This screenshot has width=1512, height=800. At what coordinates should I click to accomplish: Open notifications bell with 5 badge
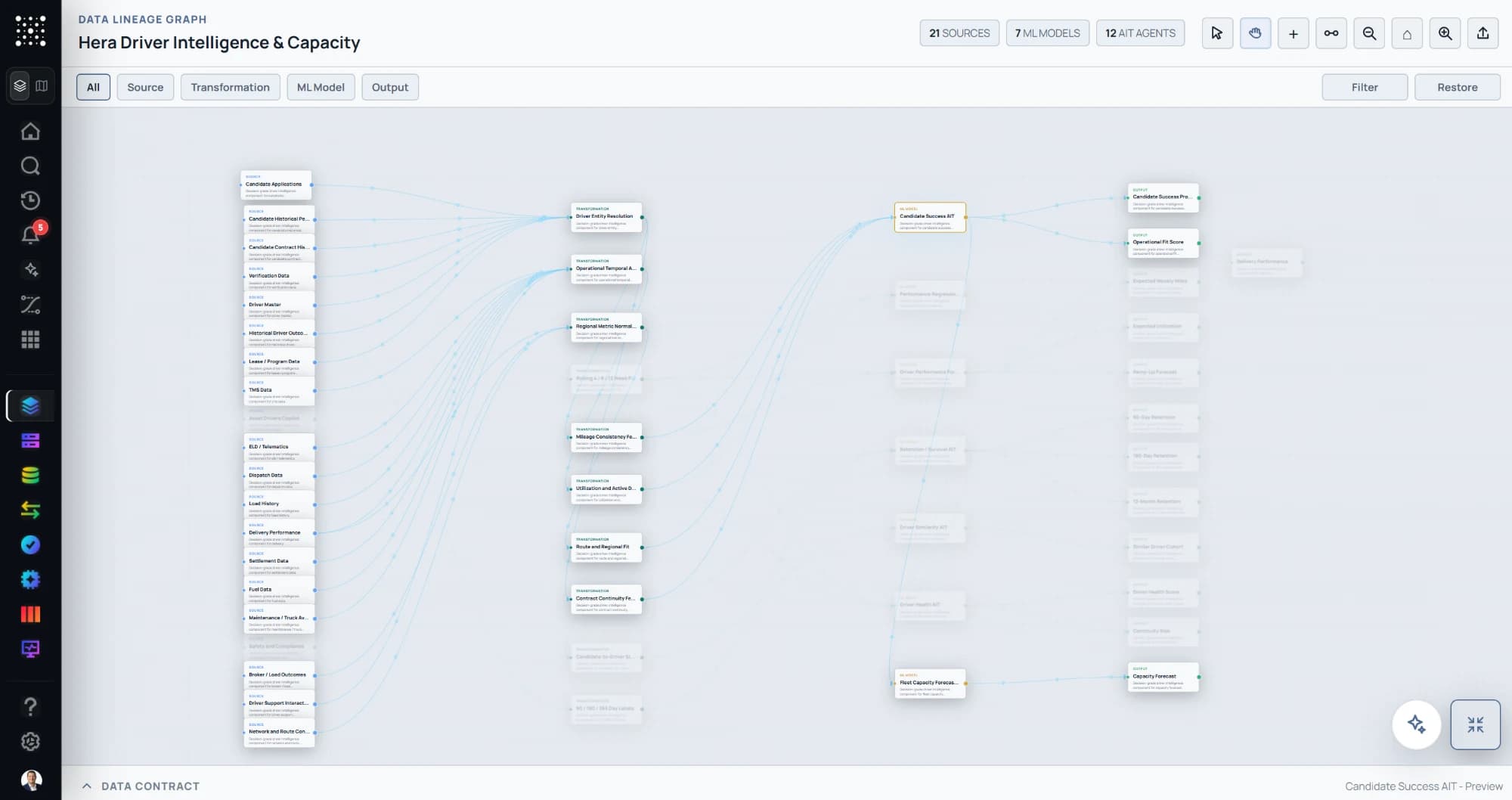32,234
